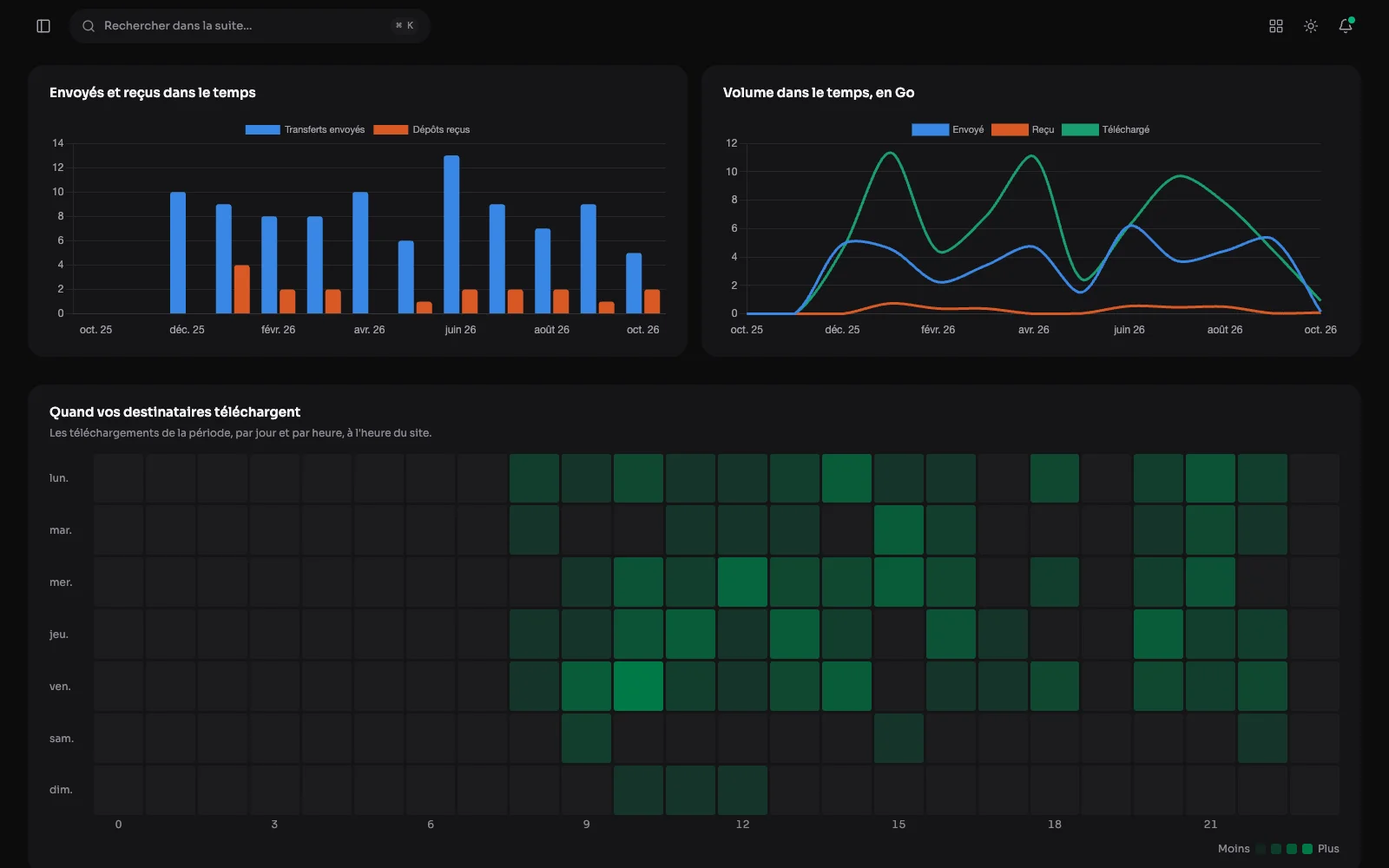
Task: Click févr. 26 label under the volume chart
Action: [x=938, y=330]
